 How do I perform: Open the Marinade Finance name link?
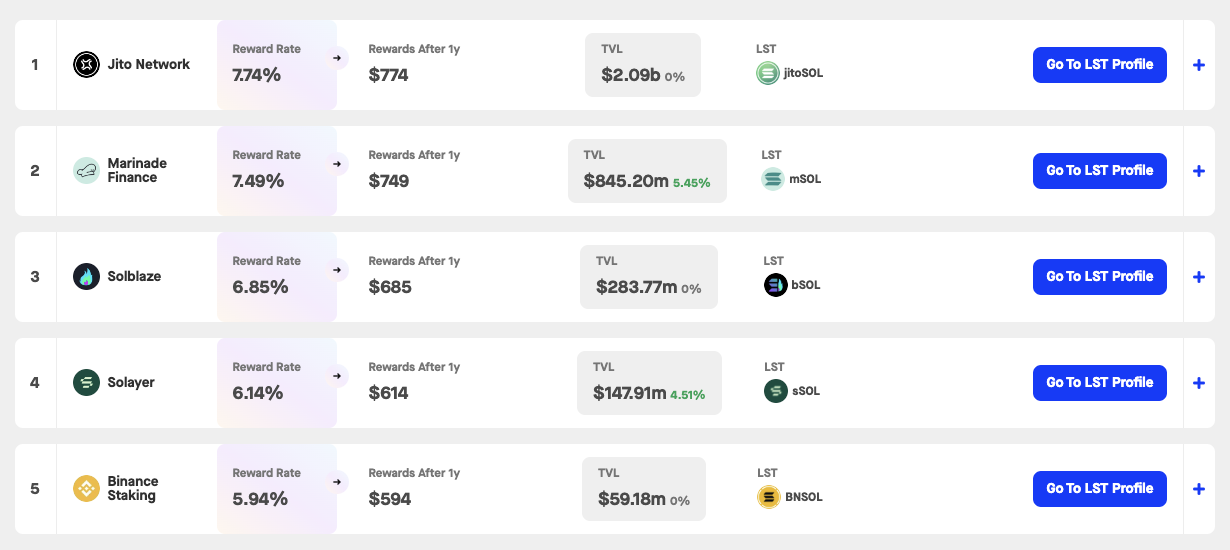pyautogui.click(x=137, y=171)
